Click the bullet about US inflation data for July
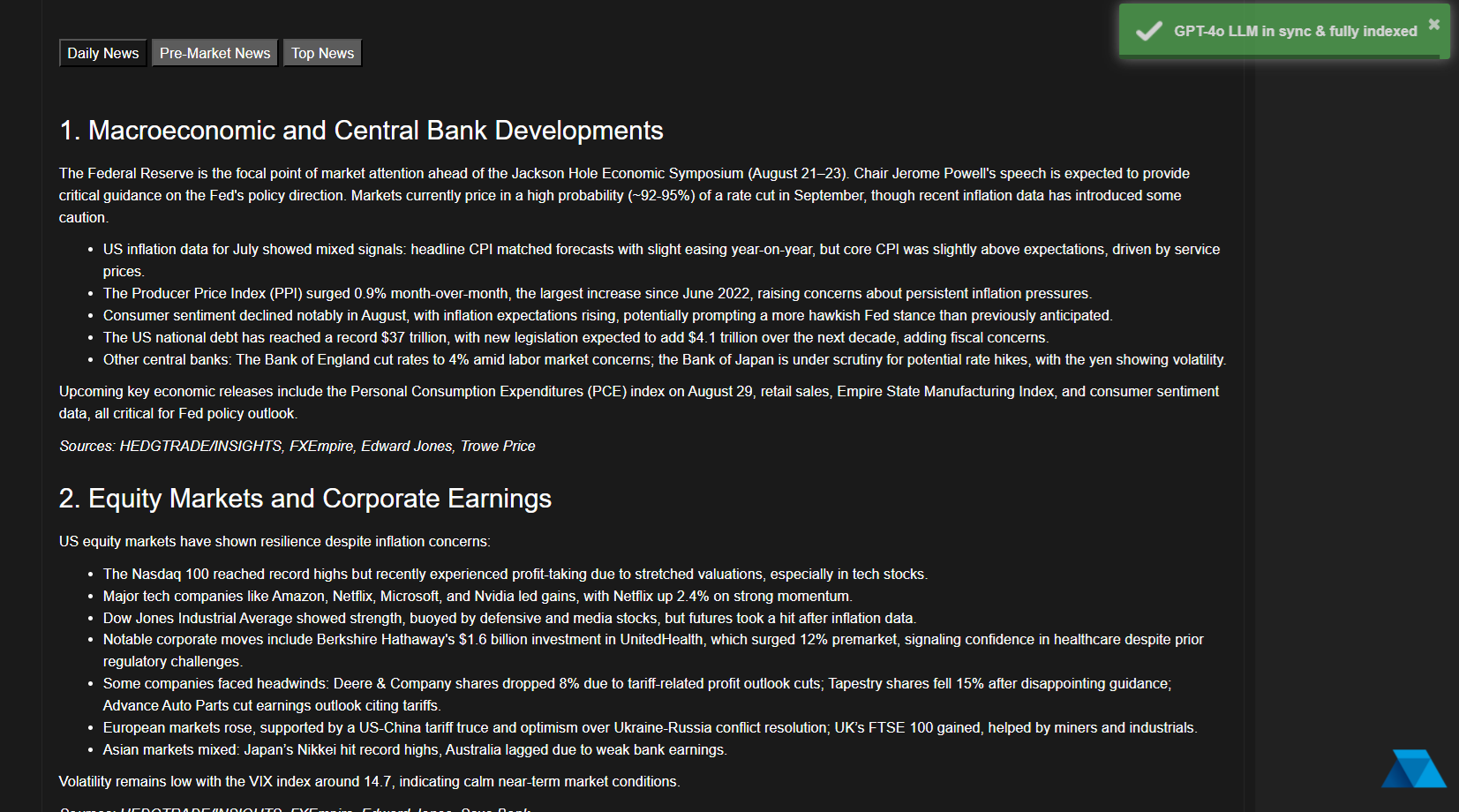1459x812 pixels. tap(662, 260)
